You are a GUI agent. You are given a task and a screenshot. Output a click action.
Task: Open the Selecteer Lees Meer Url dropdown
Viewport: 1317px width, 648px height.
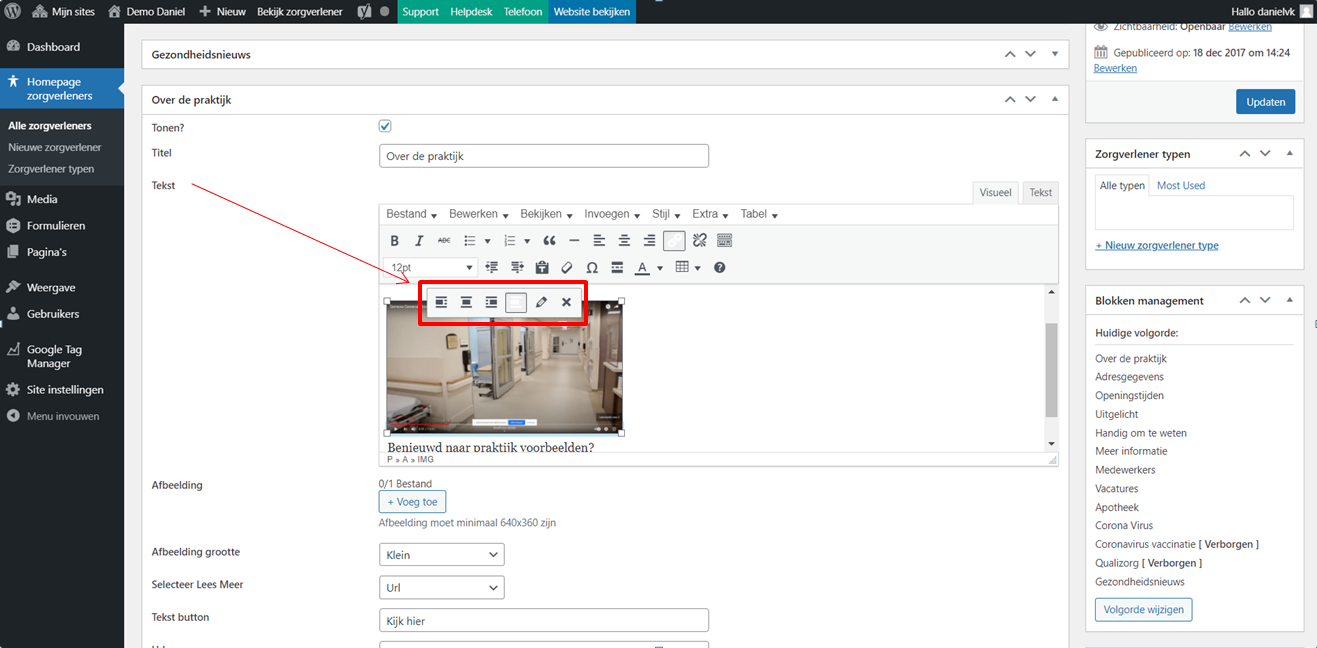441,588
